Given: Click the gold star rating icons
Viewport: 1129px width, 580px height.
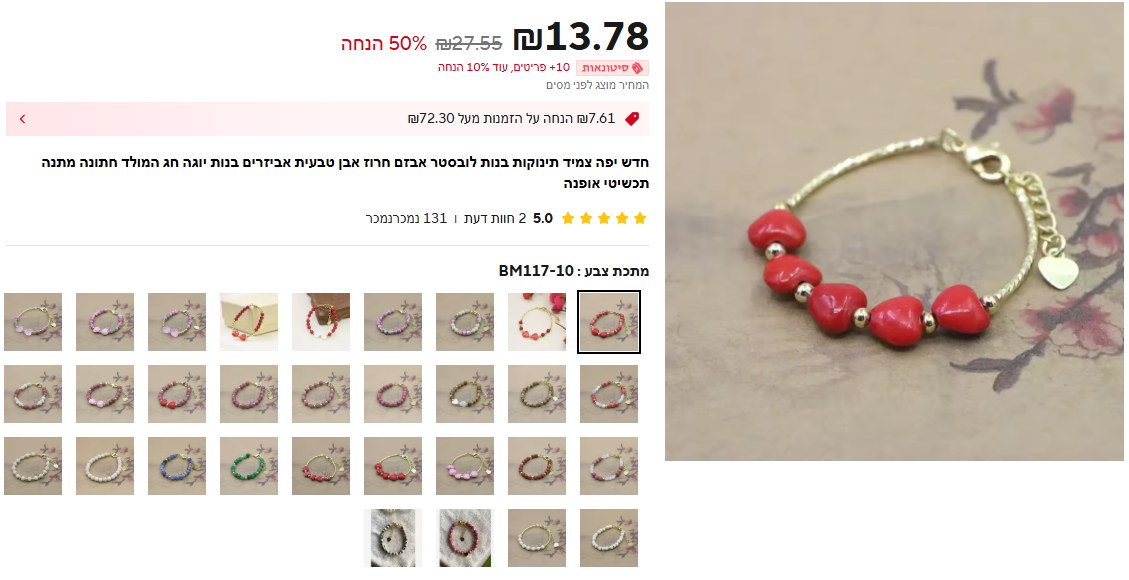Looking at the screenshot, I should [604, 218].
